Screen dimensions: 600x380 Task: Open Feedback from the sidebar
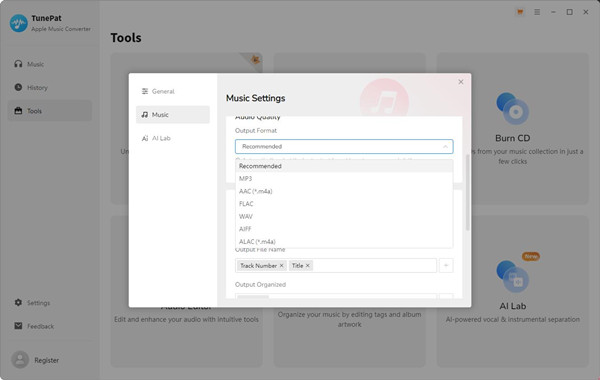(50, 326)
